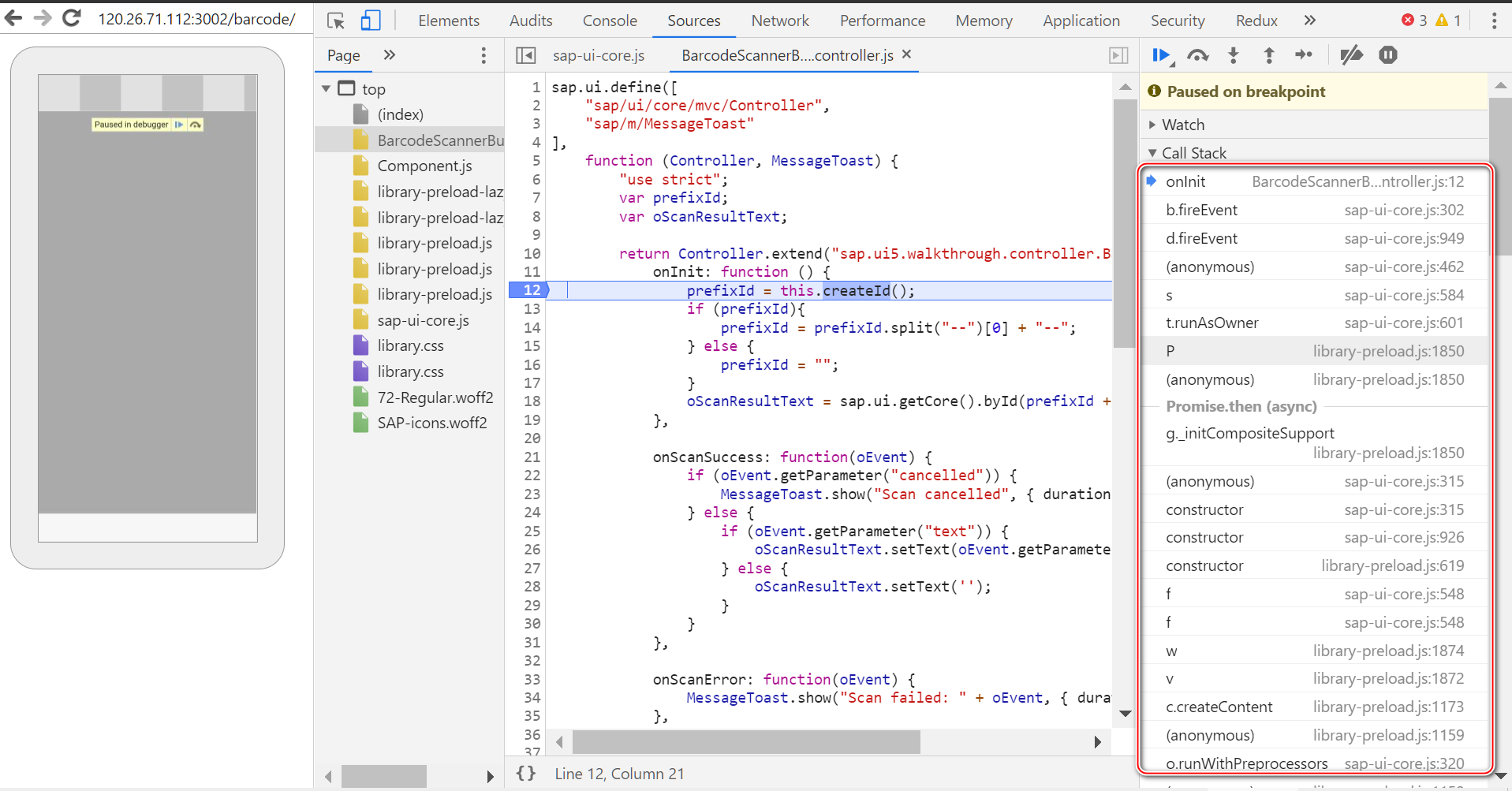1512x791 pixels.
Task: Pretty print the source with braces icon
Action: pos(526,774)
